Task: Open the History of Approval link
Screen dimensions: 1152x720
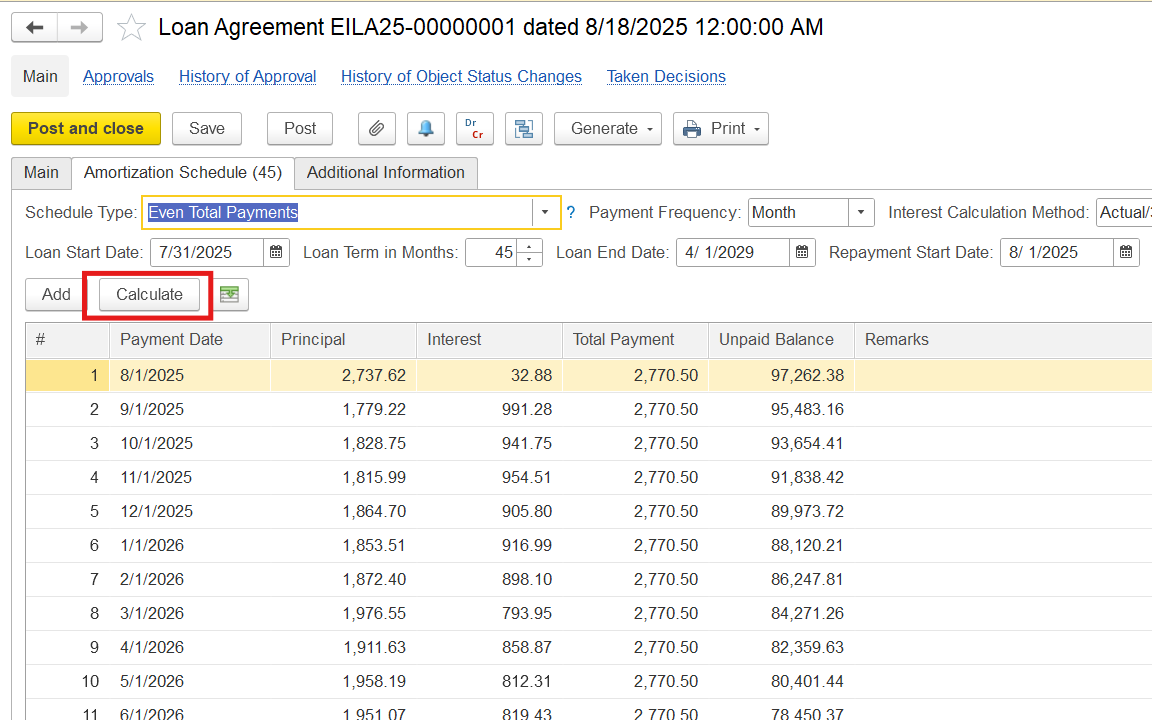Action: coord(247,77)
